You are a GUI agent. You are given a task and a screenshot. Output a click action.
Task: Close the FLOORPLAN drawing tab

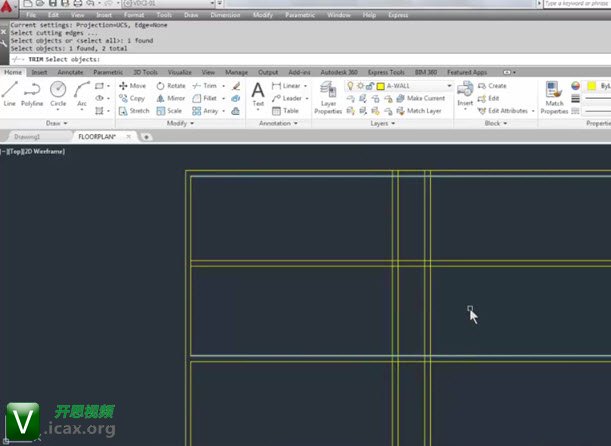(129, 137)
